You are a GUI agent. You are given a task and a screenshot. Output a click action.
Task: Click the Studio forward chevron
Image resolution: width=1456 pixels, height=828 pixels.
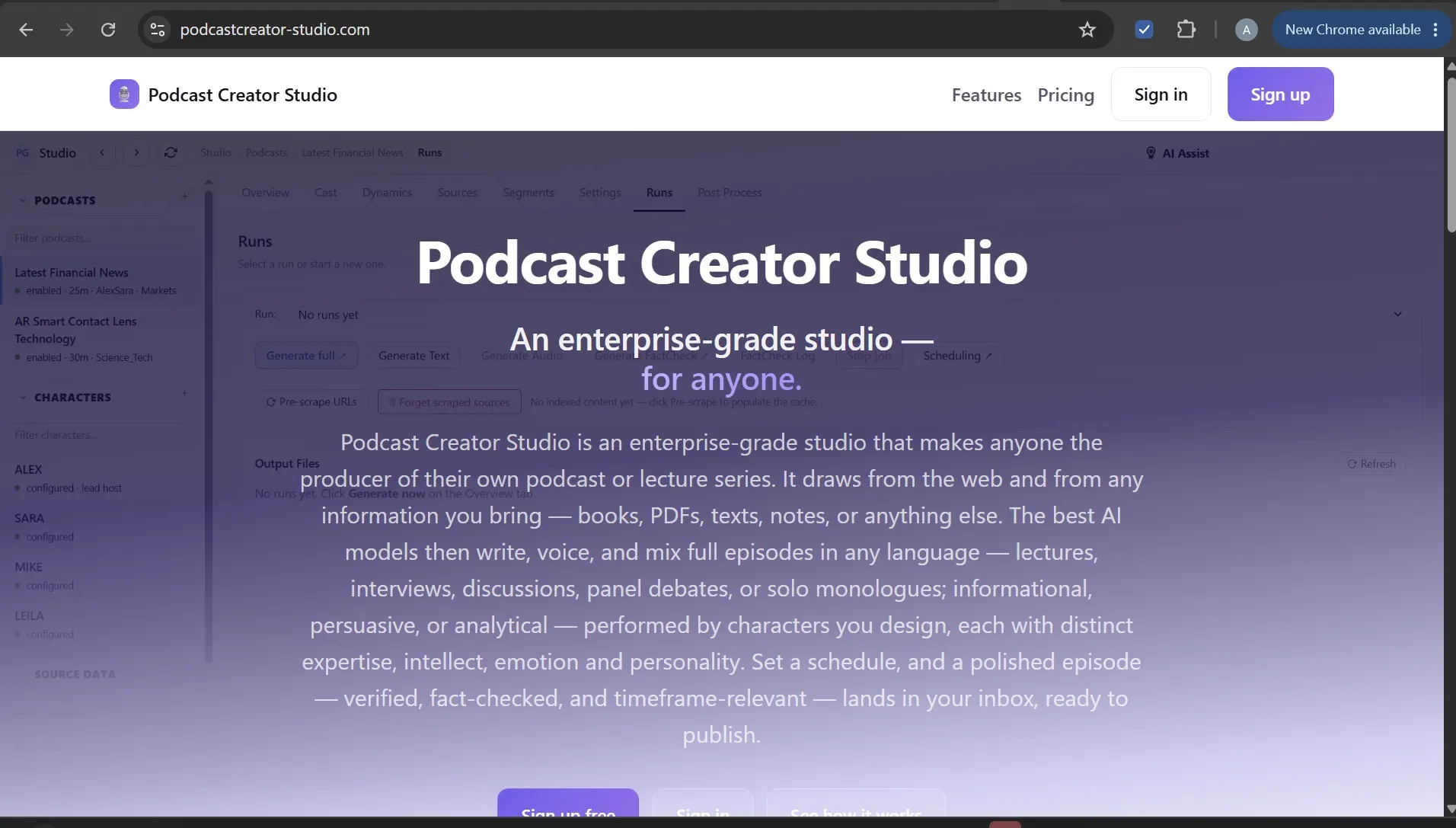(136, 153)
